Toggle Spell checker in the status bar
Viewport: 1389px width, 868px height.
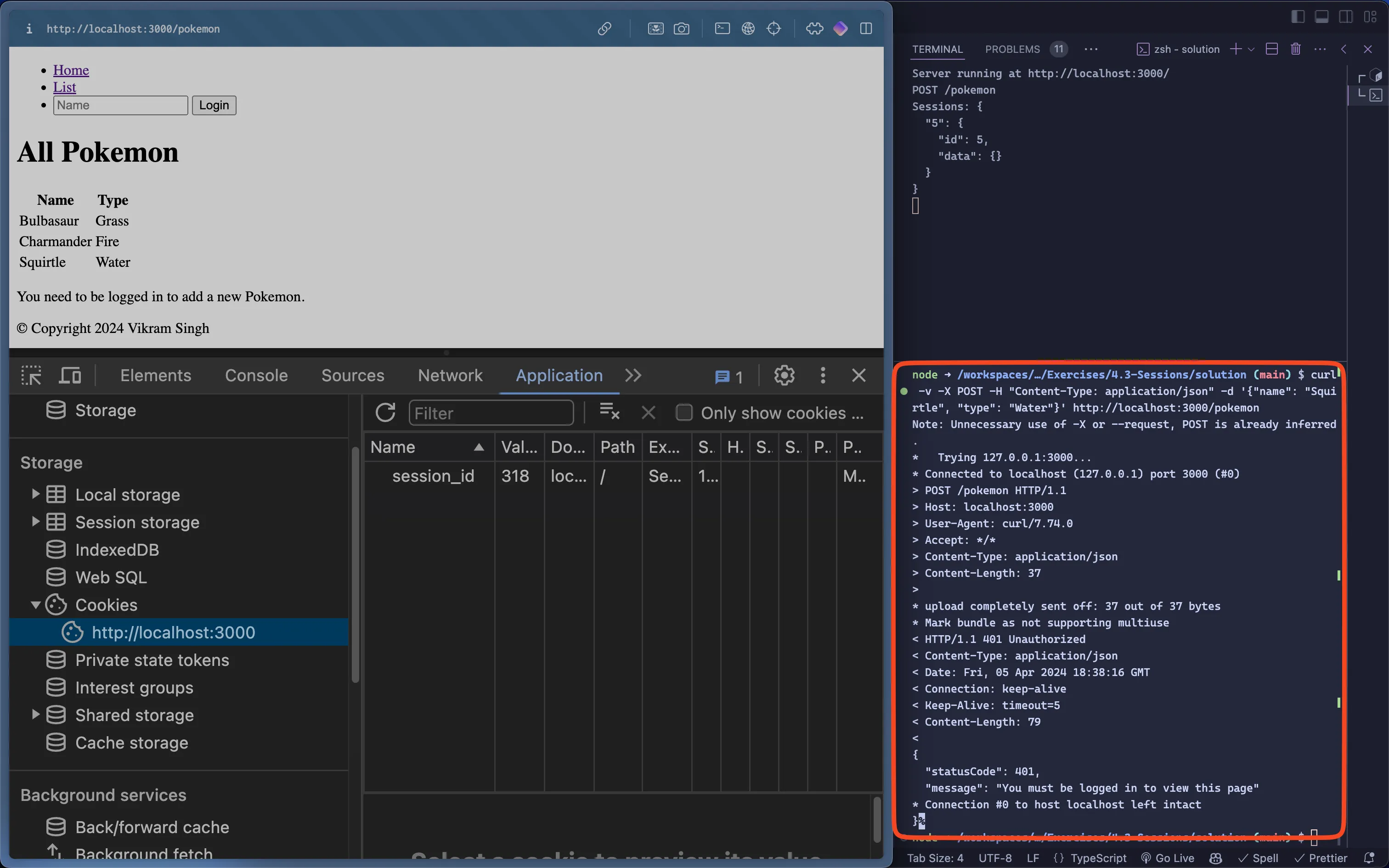click(x=1258, y=858)
